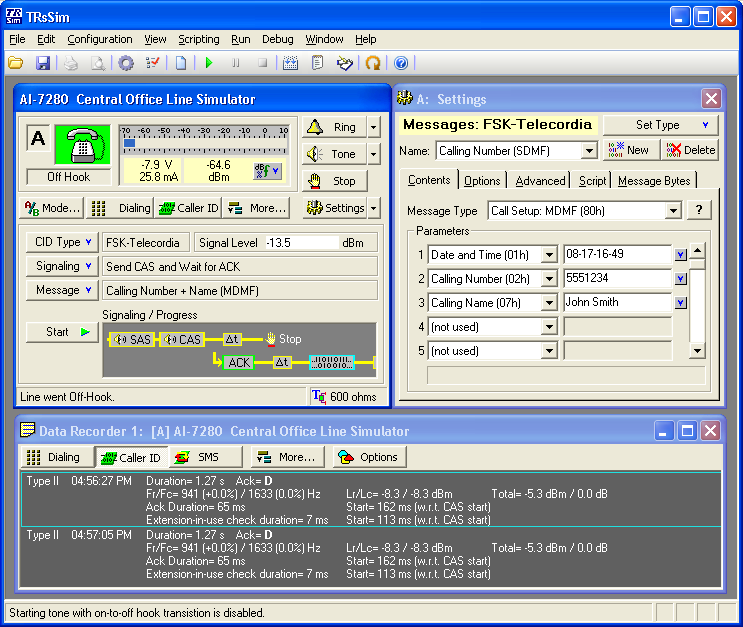Open the Mode... panel button

point(52,208)
